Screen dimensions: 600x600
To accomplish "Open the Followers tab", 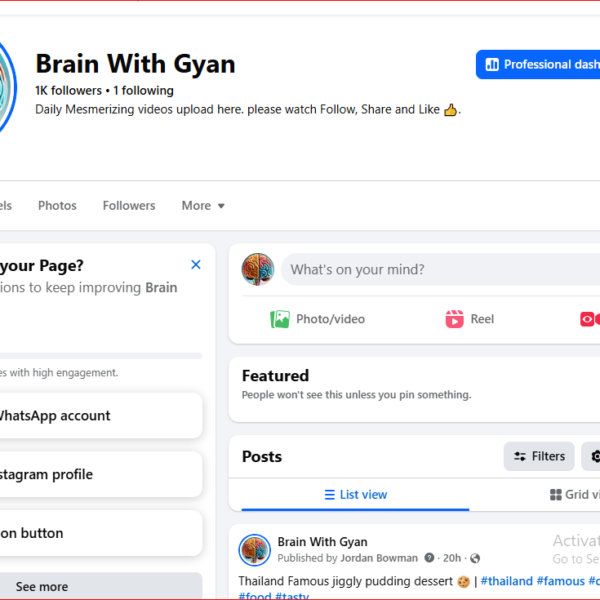I will [129, 205].
